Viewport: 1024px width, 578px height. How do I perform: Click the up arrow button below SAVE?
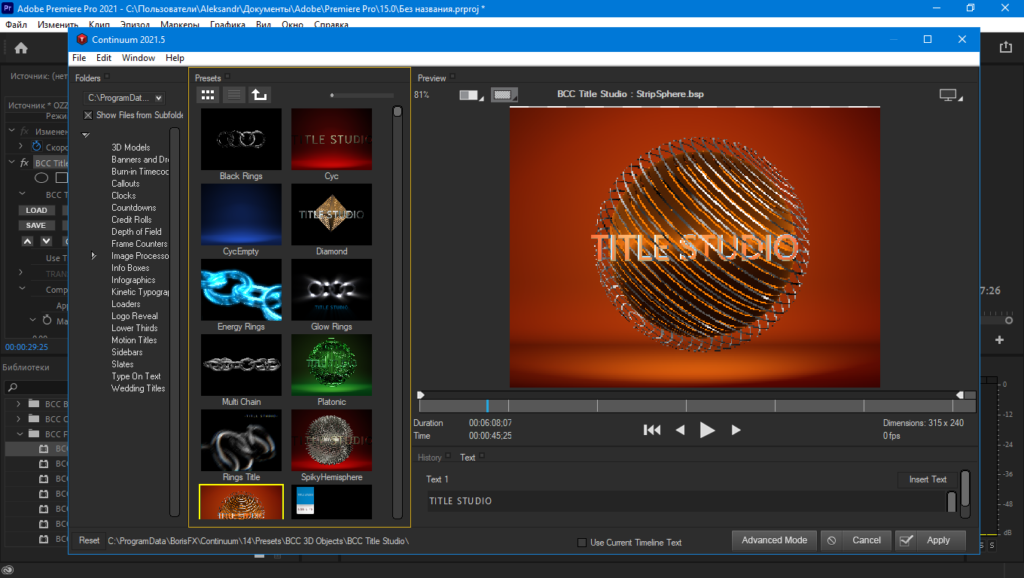[x=27, y=241]
